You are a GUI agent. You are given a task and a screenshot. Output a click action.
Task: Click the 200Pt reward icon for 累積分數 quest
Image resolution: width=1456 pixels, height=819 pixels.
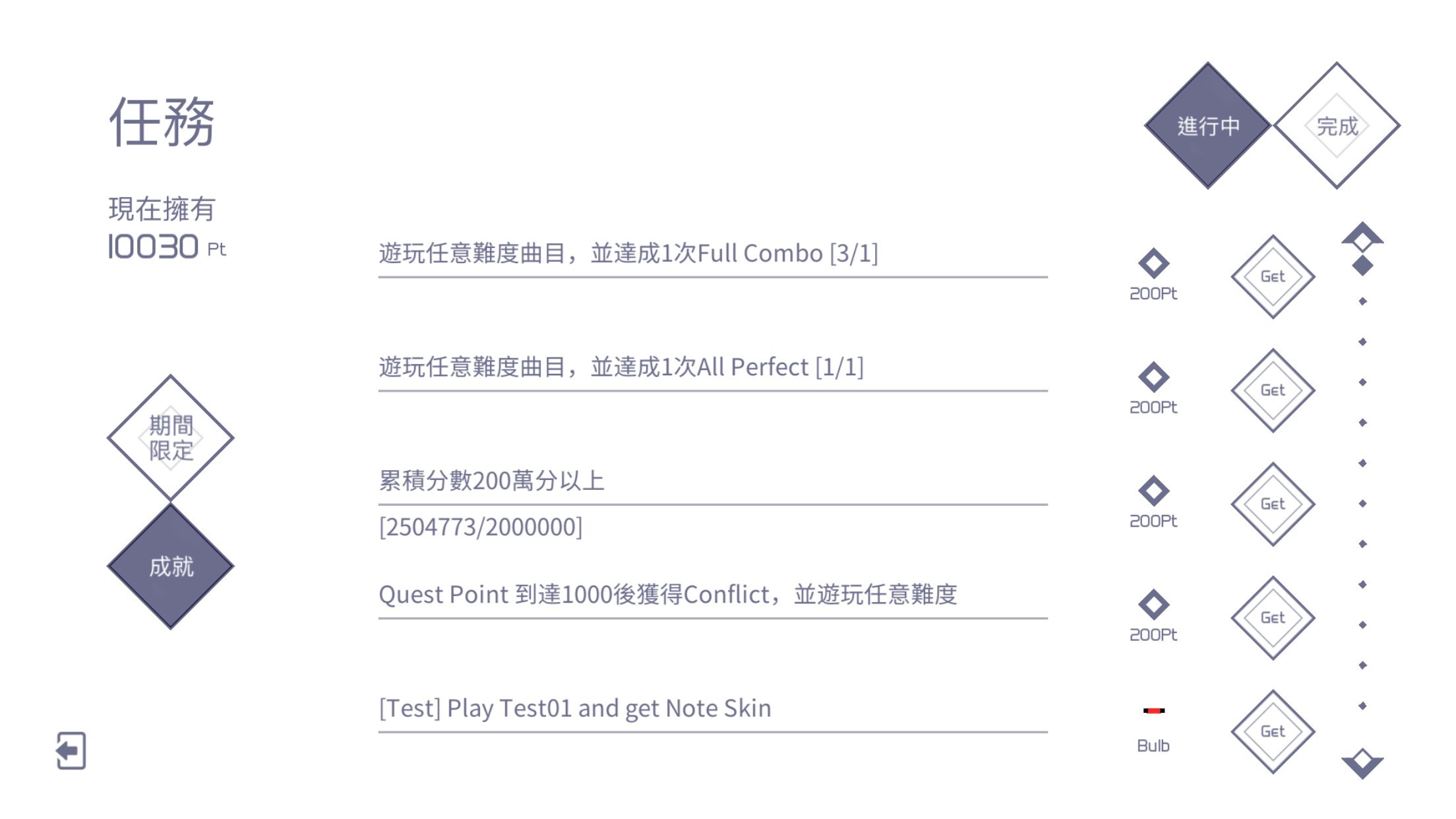pos(1153,491)
